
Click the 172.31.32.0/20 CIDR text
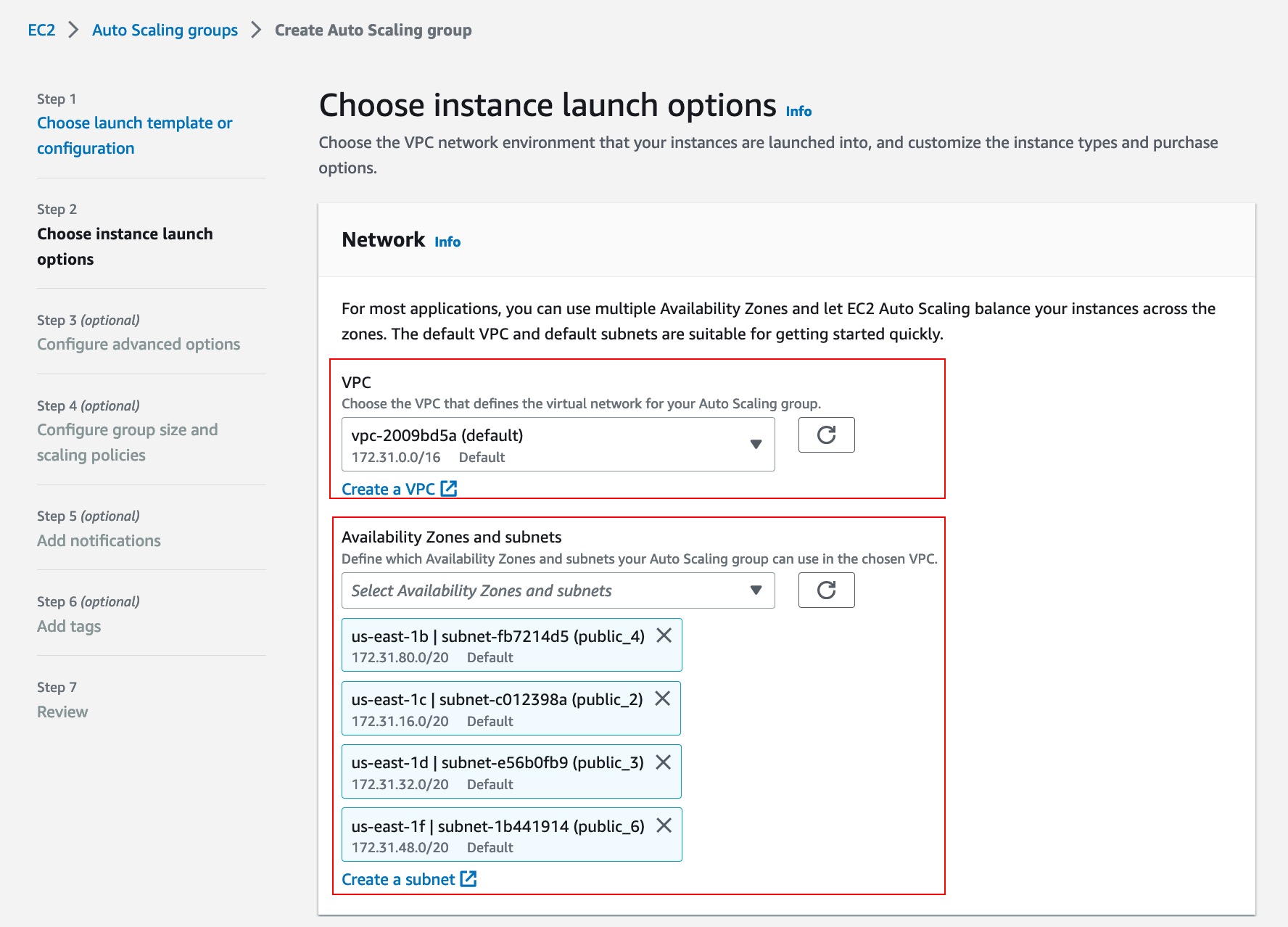400,784
